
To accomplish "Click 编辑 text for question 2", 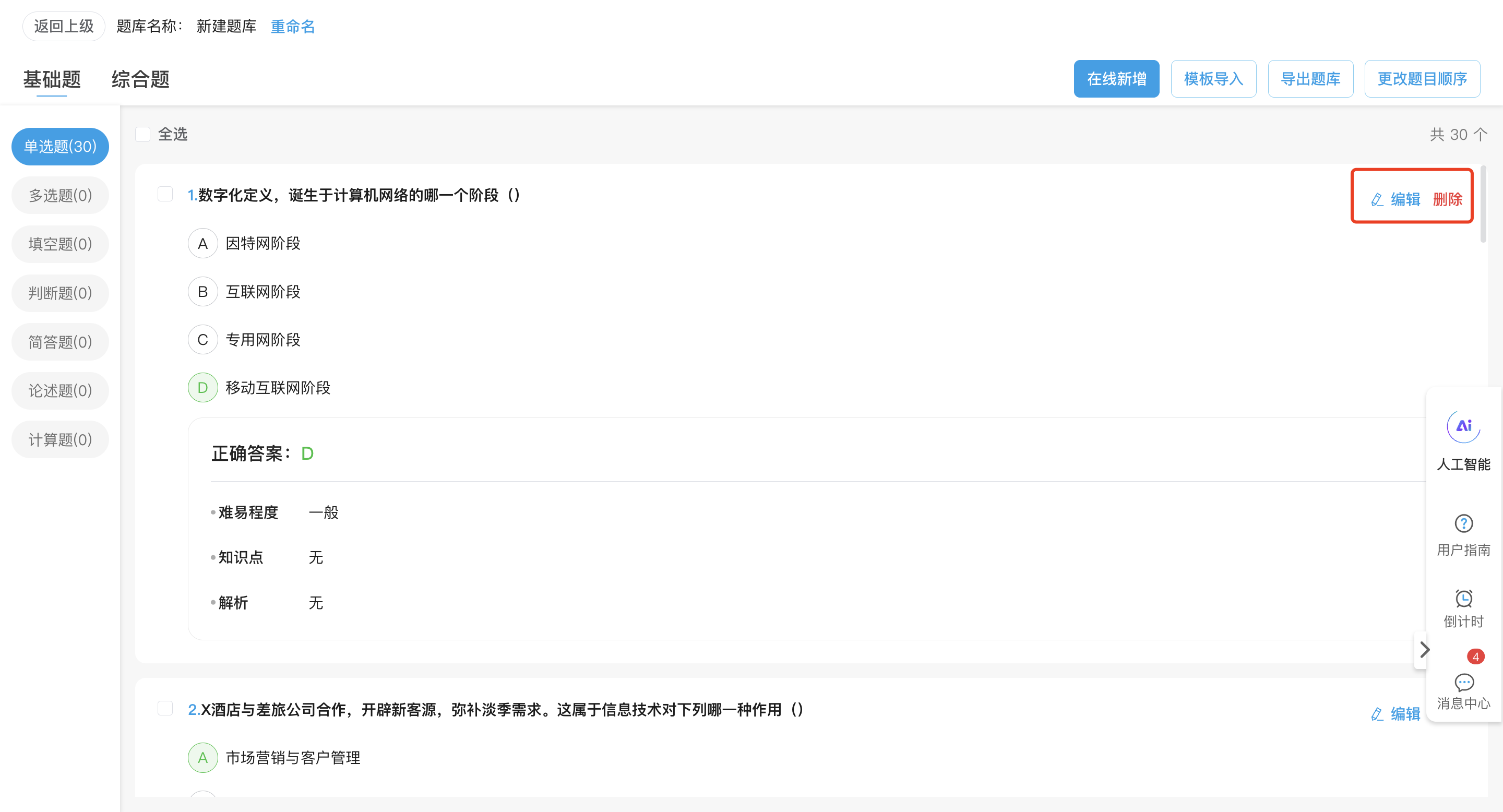I will coord(1405,713).
